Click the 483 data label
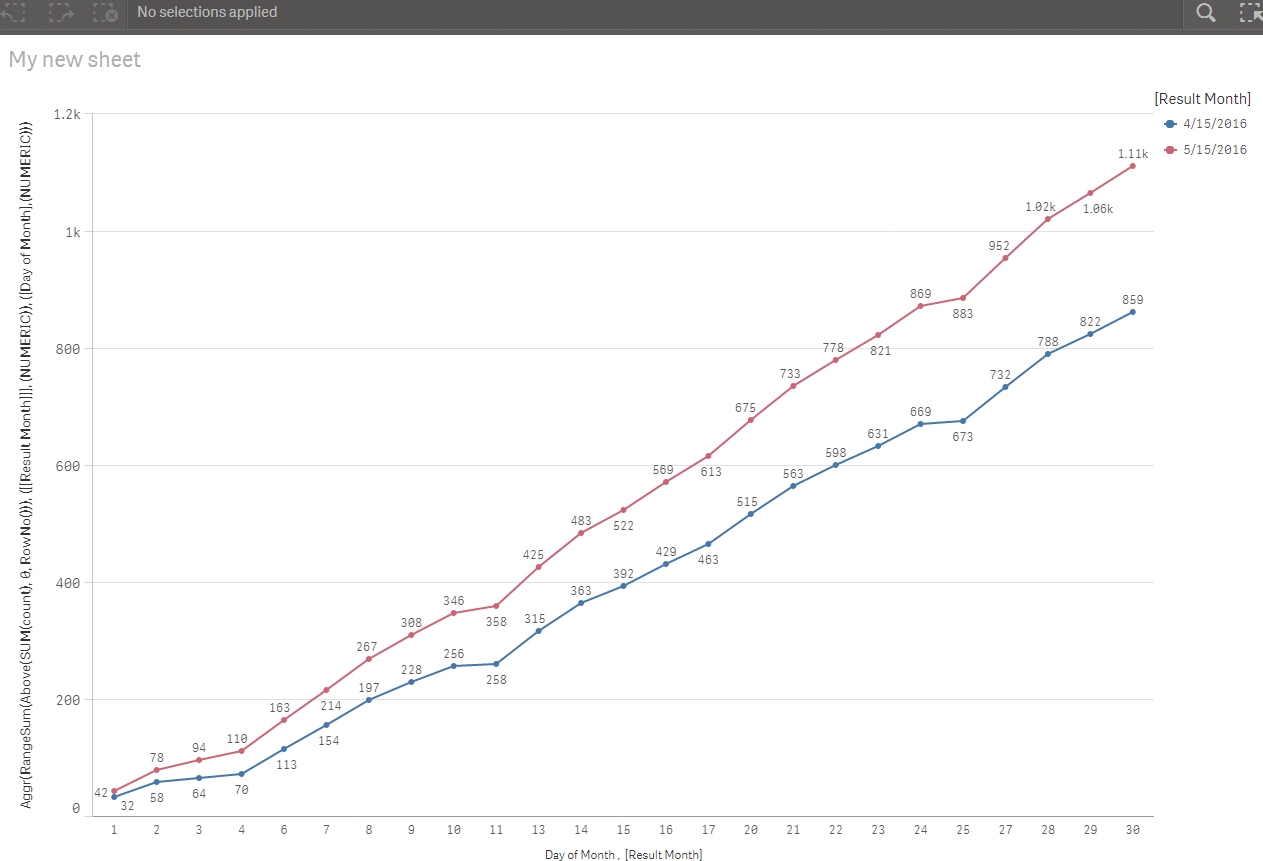 [x=581, y=521]
